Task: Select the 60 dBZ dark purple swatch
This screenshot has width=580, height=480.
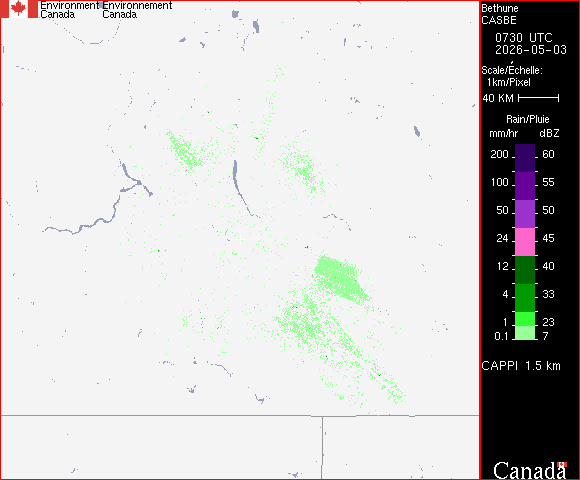Action: coord(525,158)
